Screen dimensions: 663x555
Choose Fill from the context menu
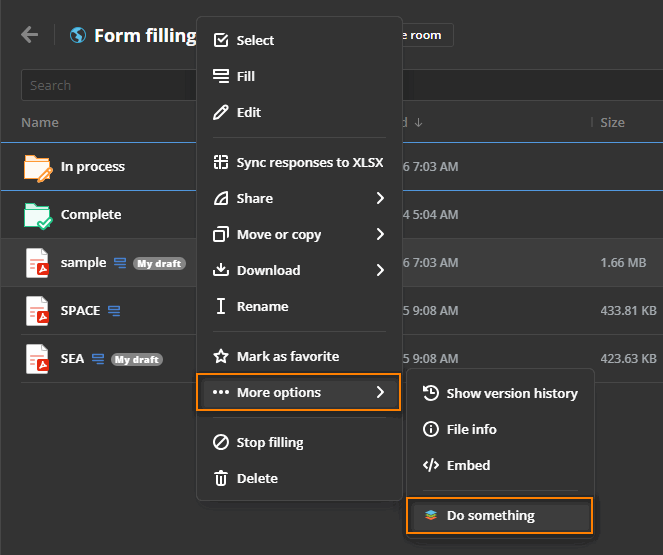[299, 76]
